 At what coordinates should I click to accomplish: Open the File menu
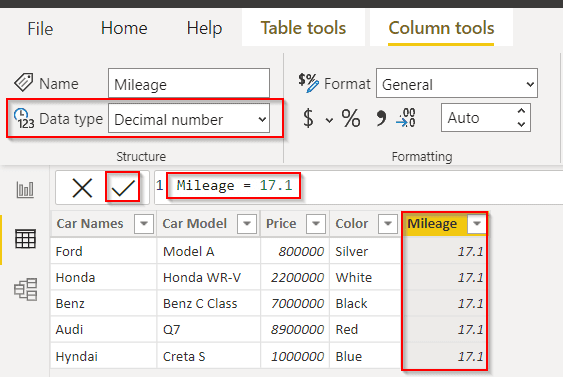coord(40,28)
